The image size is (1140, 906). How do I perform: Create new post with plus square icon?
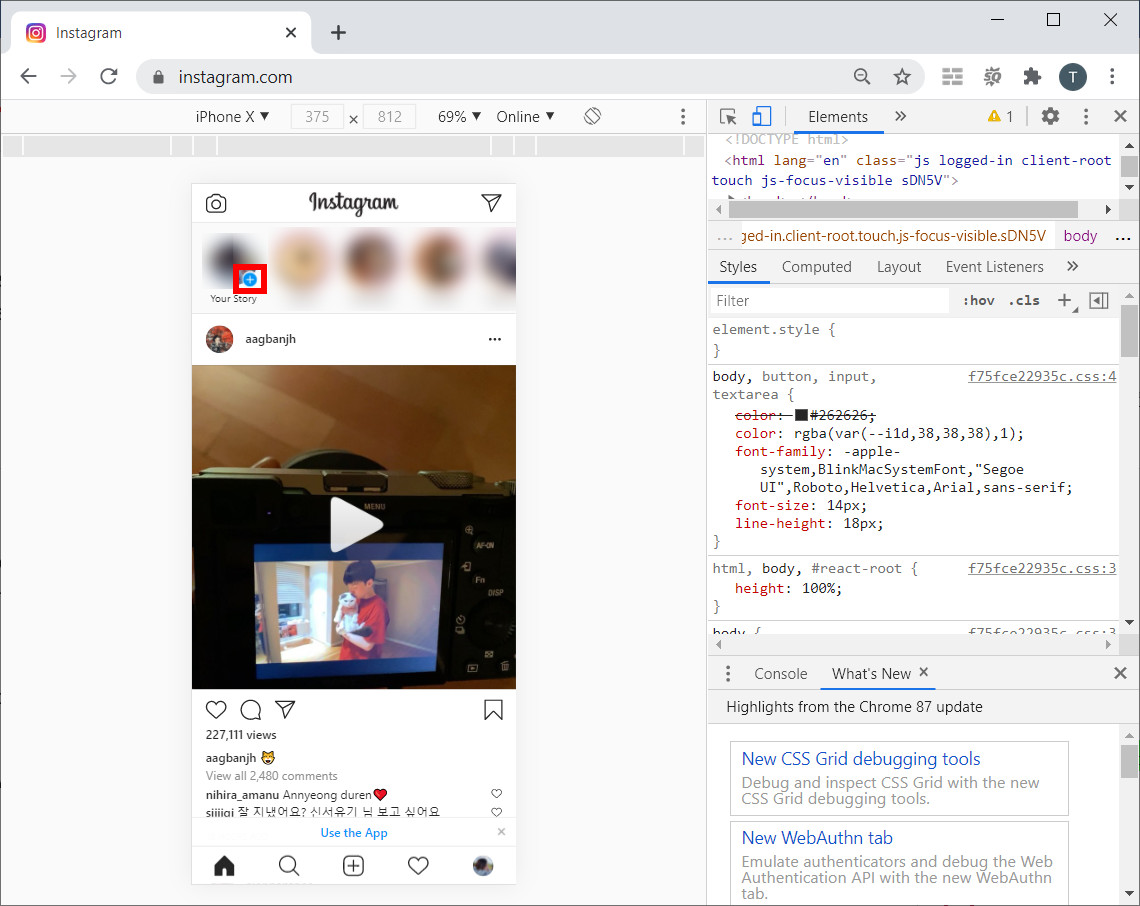[x=353, y=865]
